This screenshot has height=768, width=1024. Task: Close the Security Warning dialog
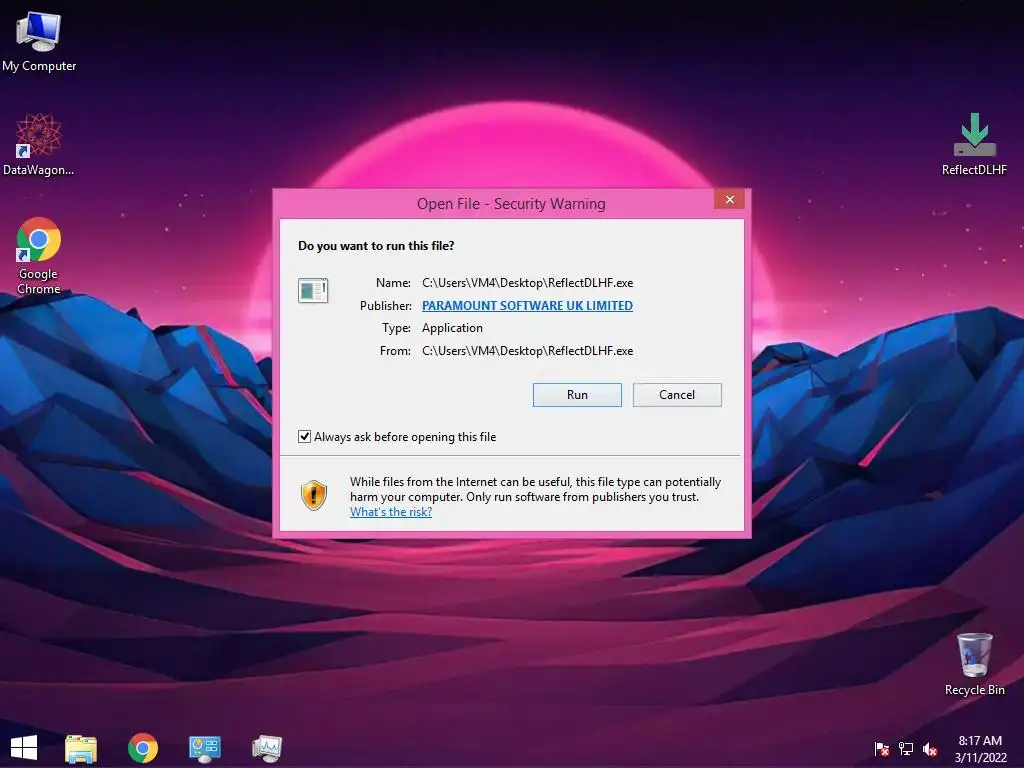click(729, 199)
